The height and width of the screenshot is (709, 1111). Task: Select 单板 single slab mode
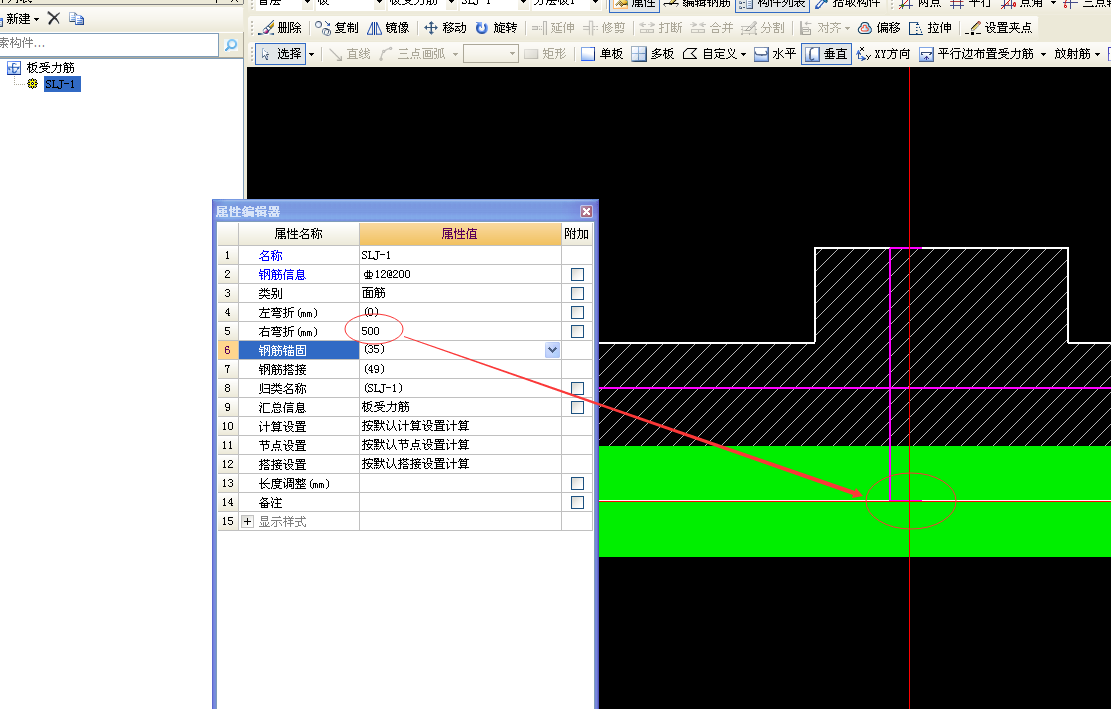tap(602, 54)
